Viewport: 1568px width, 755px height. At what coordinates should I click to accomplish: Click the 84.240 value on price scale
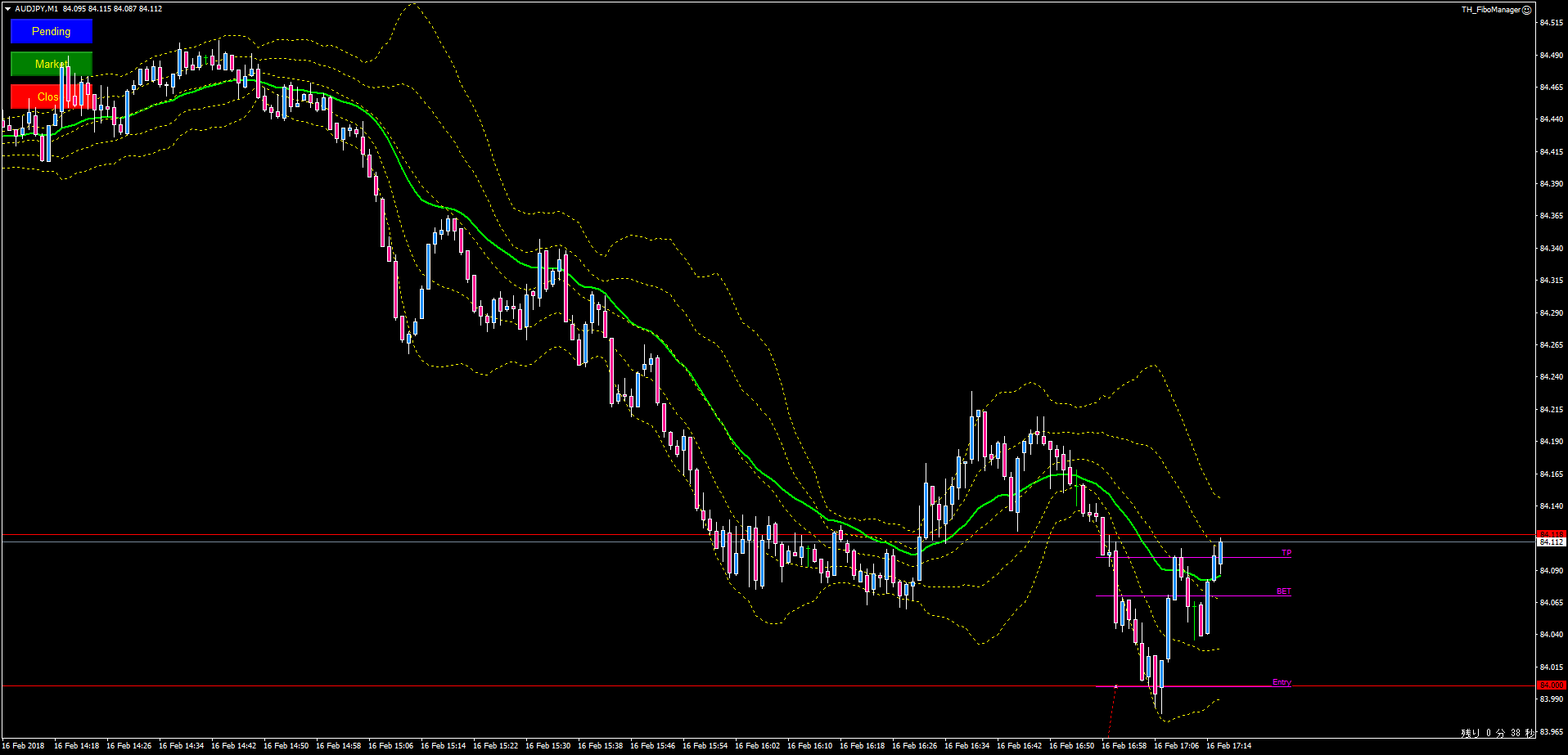coord(1552,377)
